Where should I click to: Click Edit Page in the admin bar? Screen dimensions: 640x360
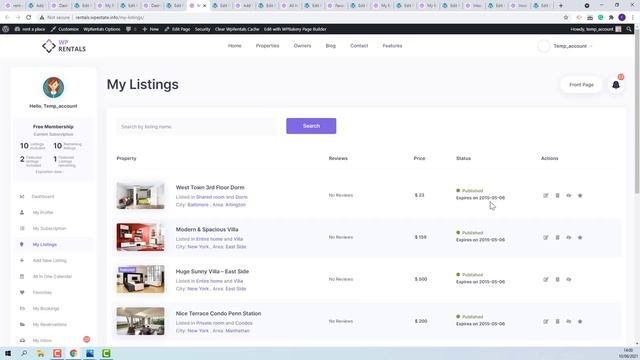tap(177, 29)
